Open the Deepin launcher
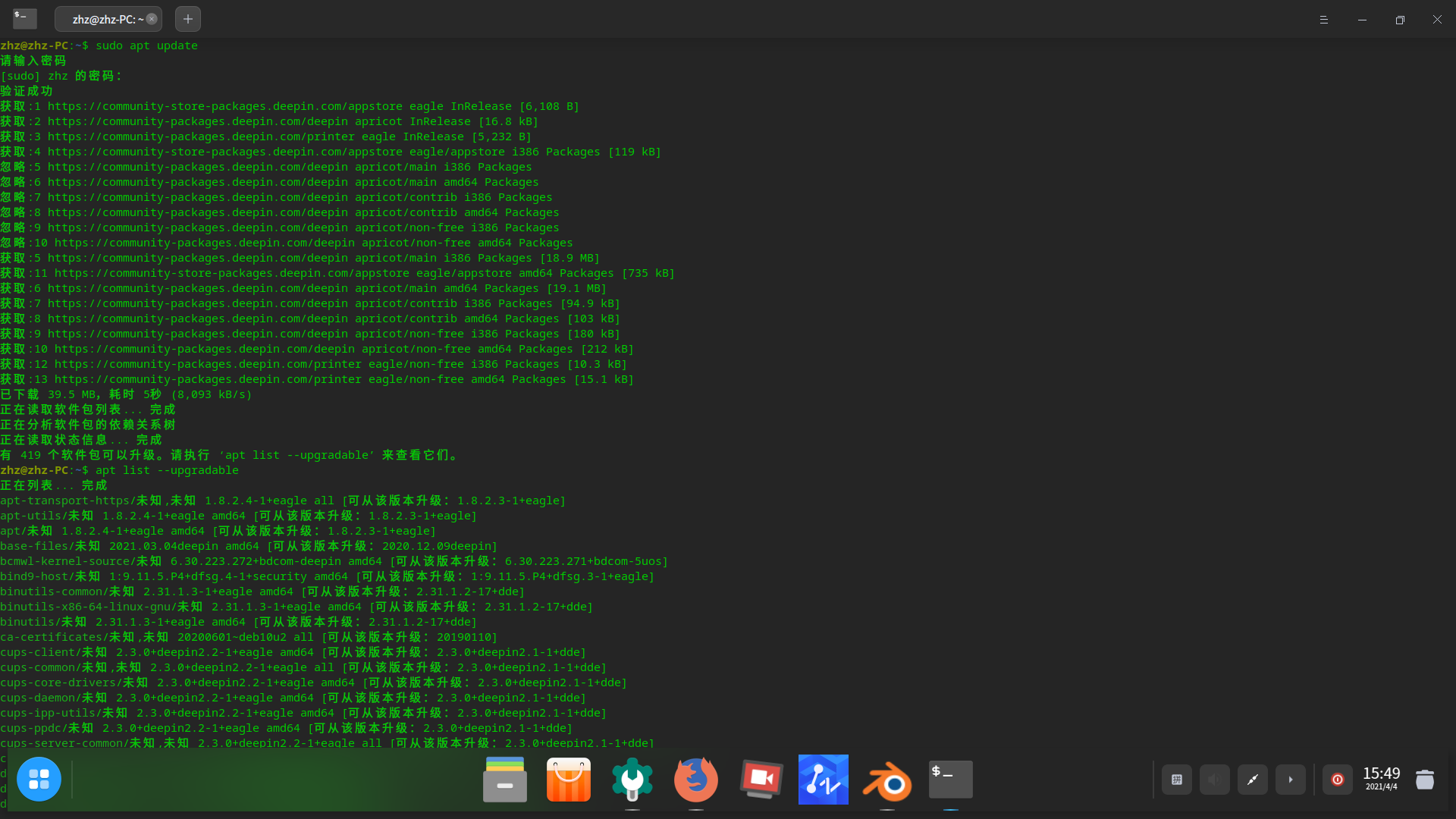The width and height of the screenshot is (1456, 819). [39, 779]
